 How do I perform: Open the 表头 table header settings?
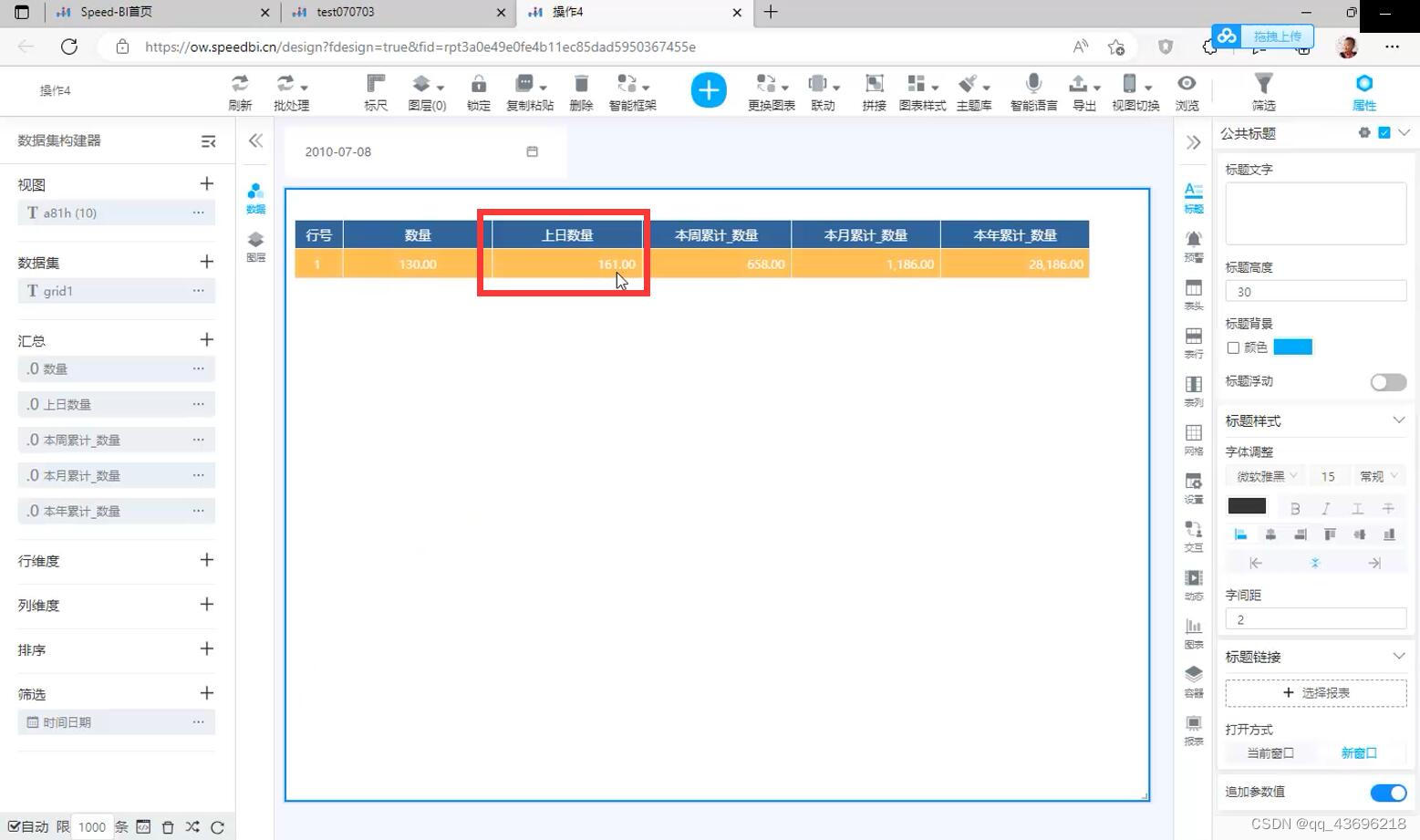coord(1193,295)
